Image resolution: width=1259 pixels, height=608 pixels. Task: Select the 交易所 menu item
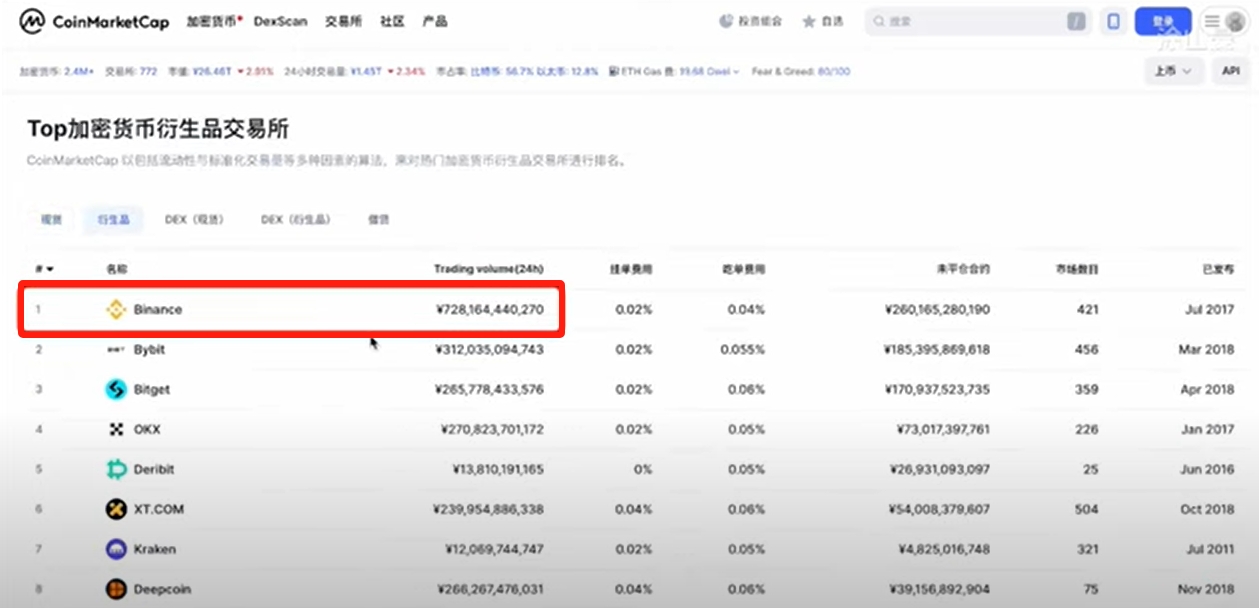point(343,20)
